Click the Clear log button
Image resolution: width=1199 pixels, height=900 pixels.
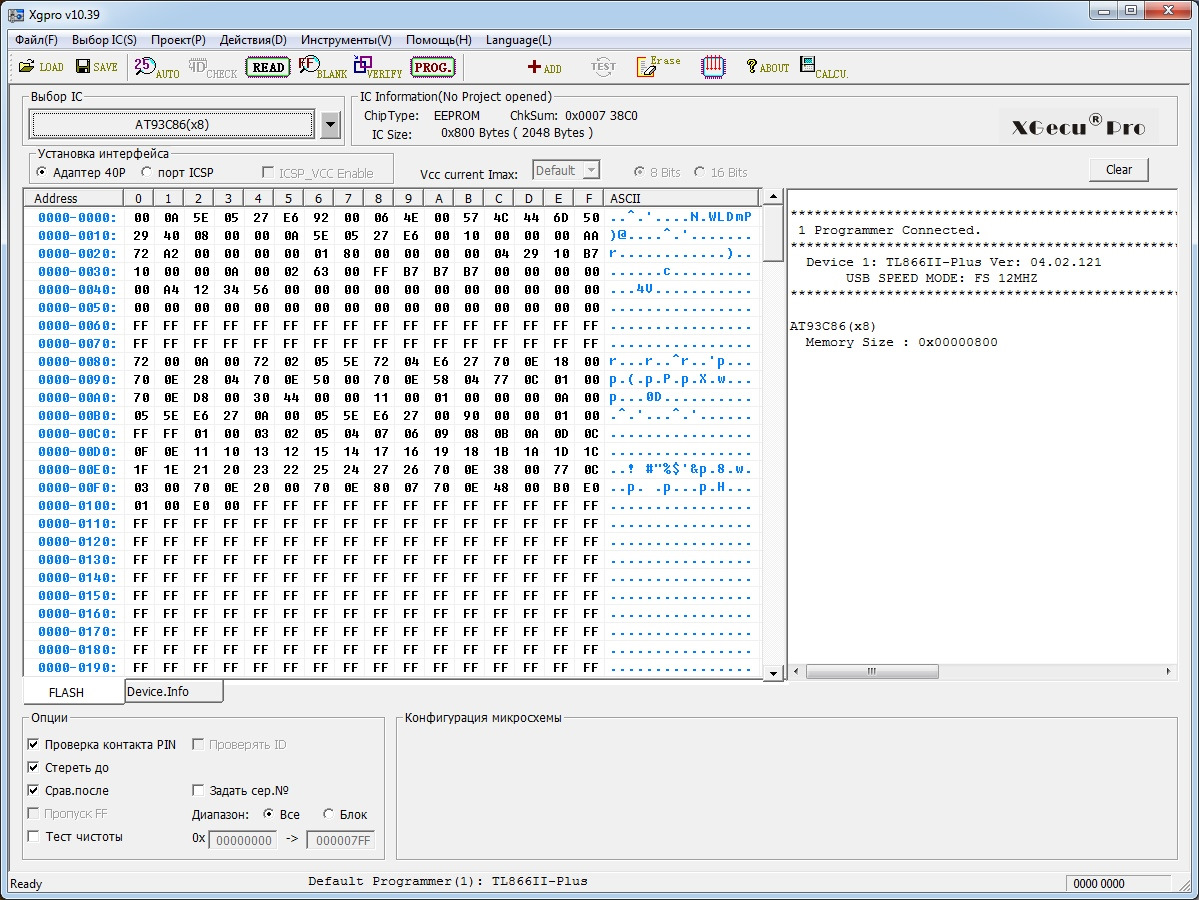(x=1118, y=170)
